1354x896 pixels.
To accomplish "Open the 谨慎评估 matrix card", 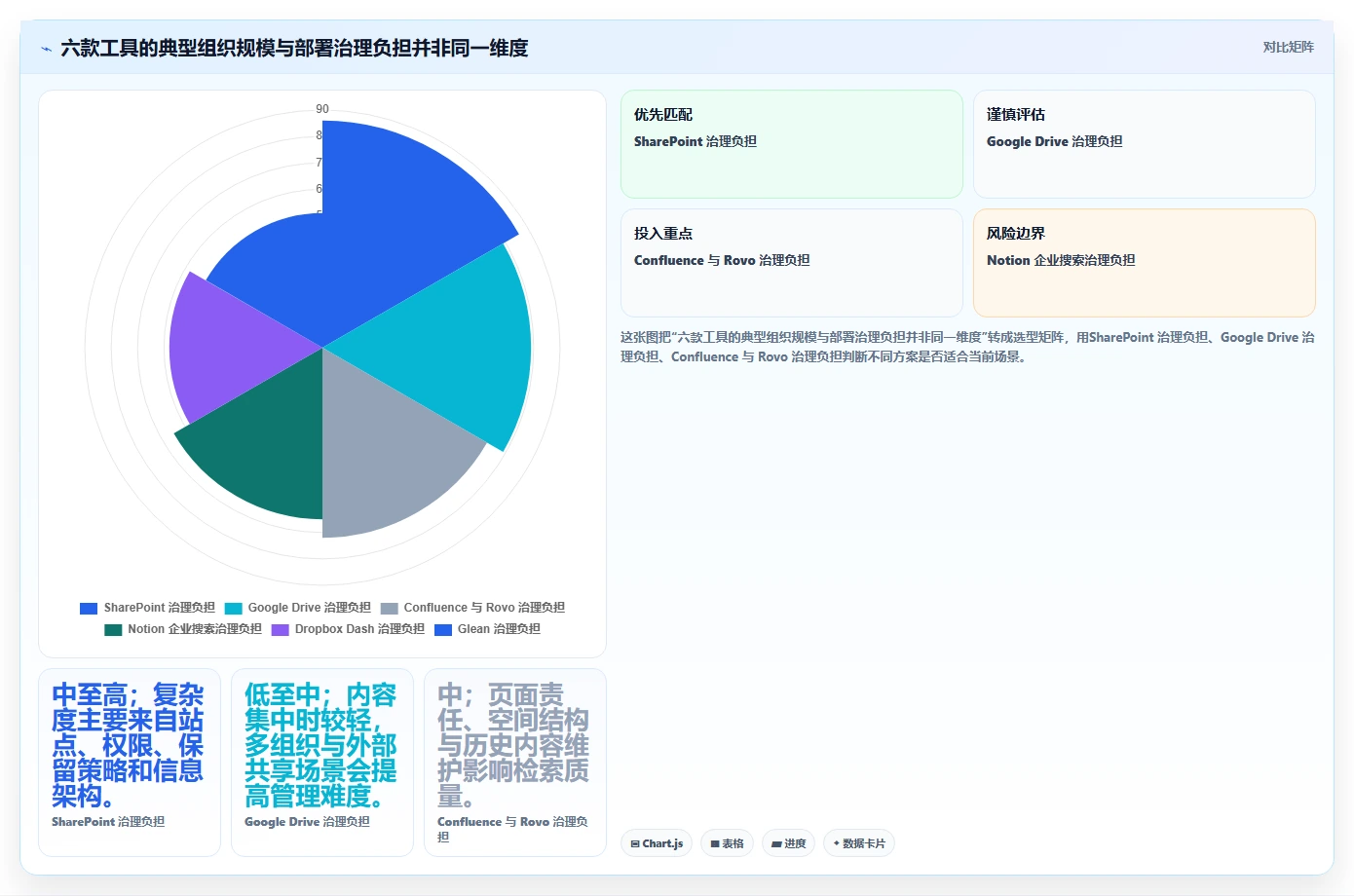I will tap(1144, 144).
